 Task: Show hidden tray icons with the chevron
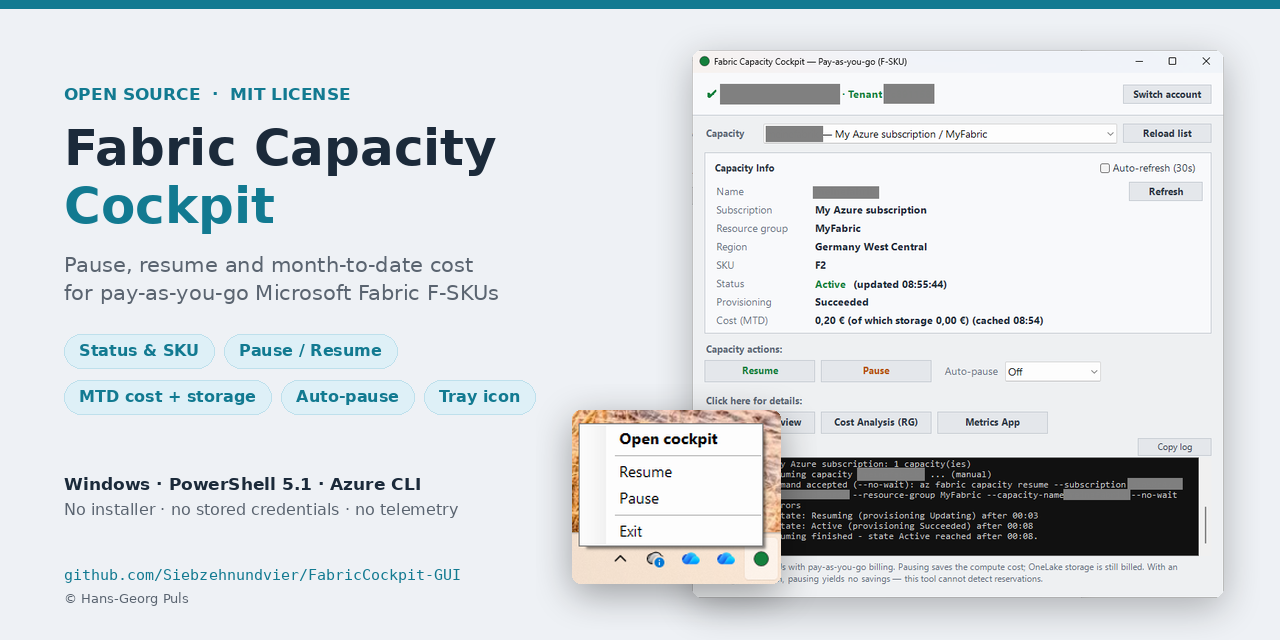coord(620,559)
